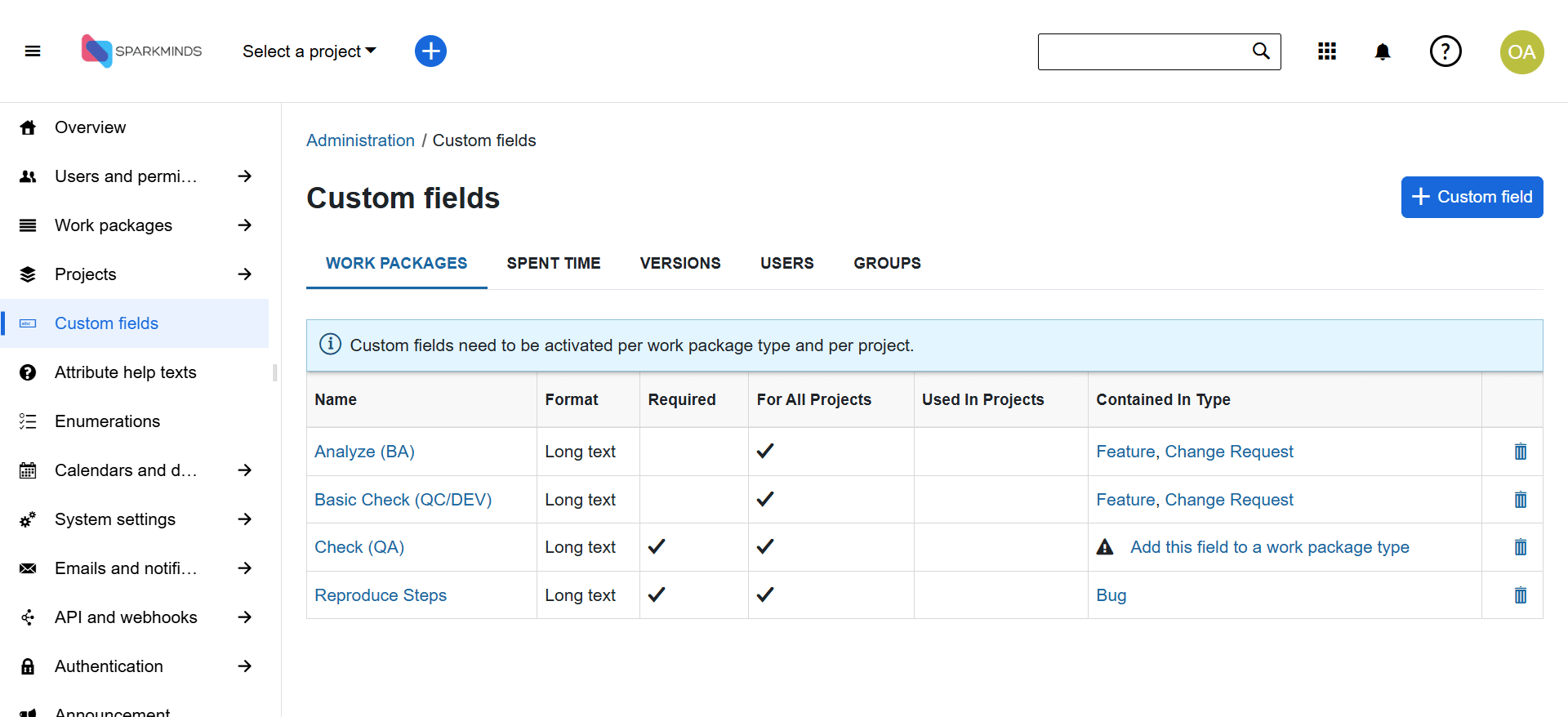Click Add this field to a work package type
Image resolution: width=1568 pixels, height=717 pixels.
[1269, 547]
